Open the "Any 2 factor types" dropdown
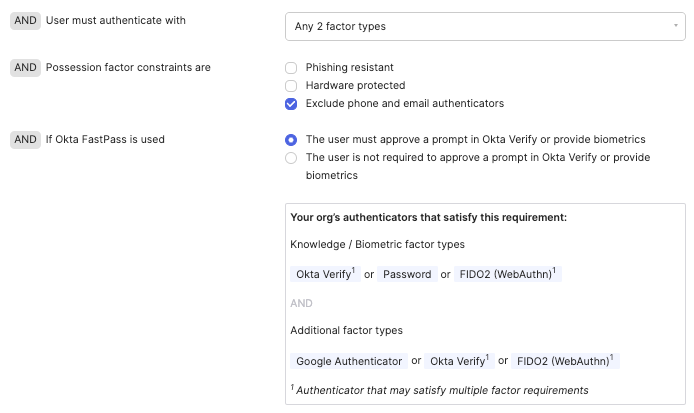The height and width of the screenshot is (413, 694). pos(485,26)
